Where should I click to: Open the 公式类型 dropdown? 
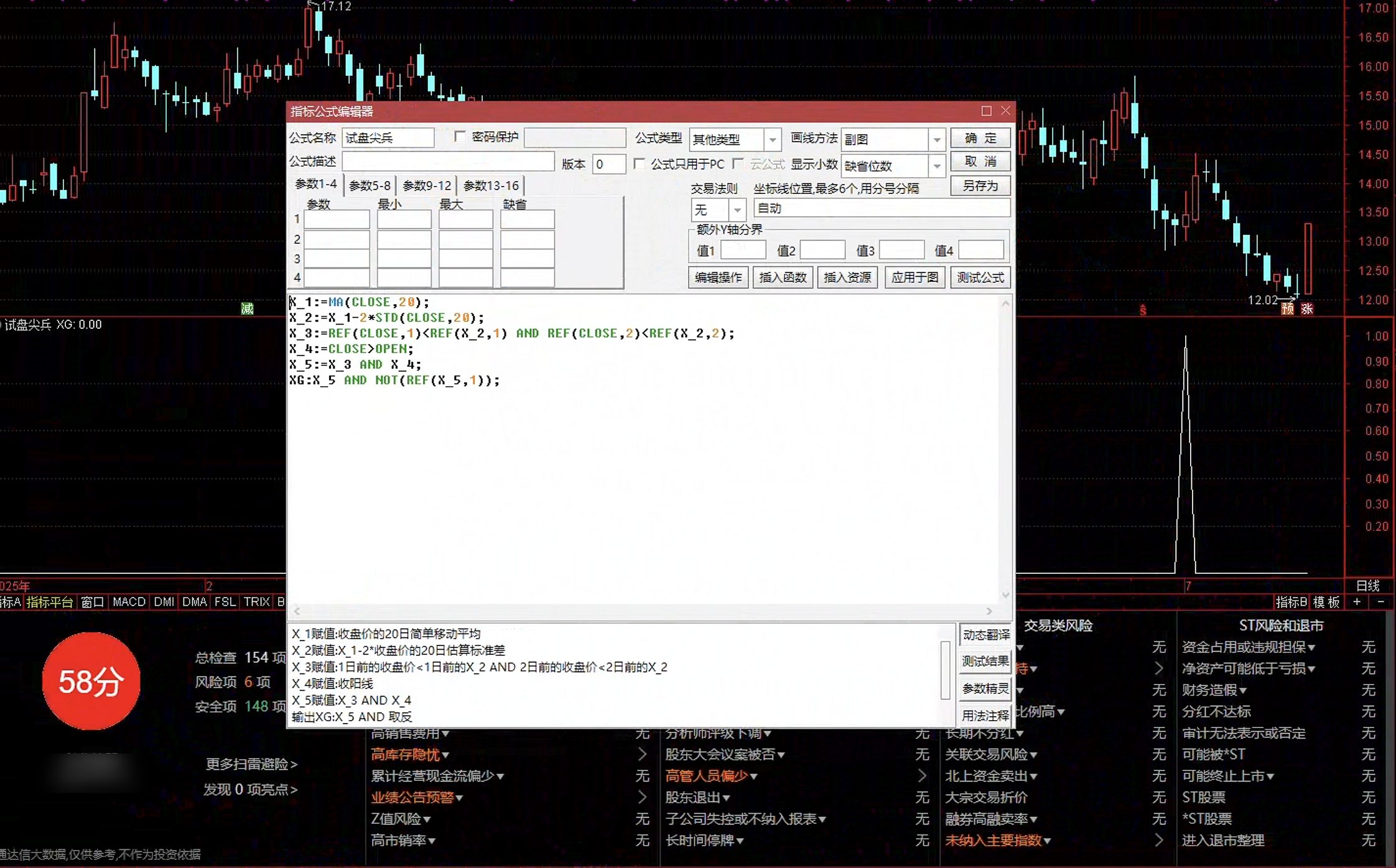(x=772, y=139)
